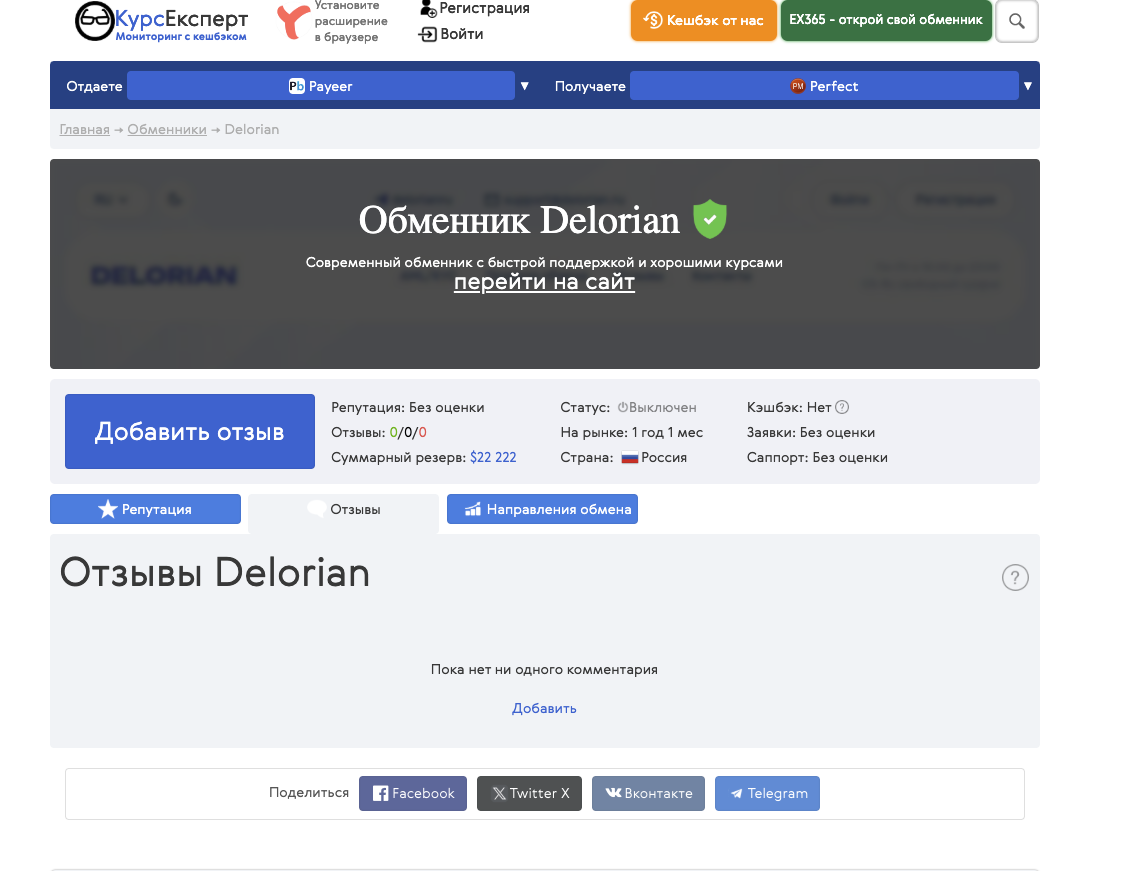Click the help circle in the Отзывы section

1015,578
